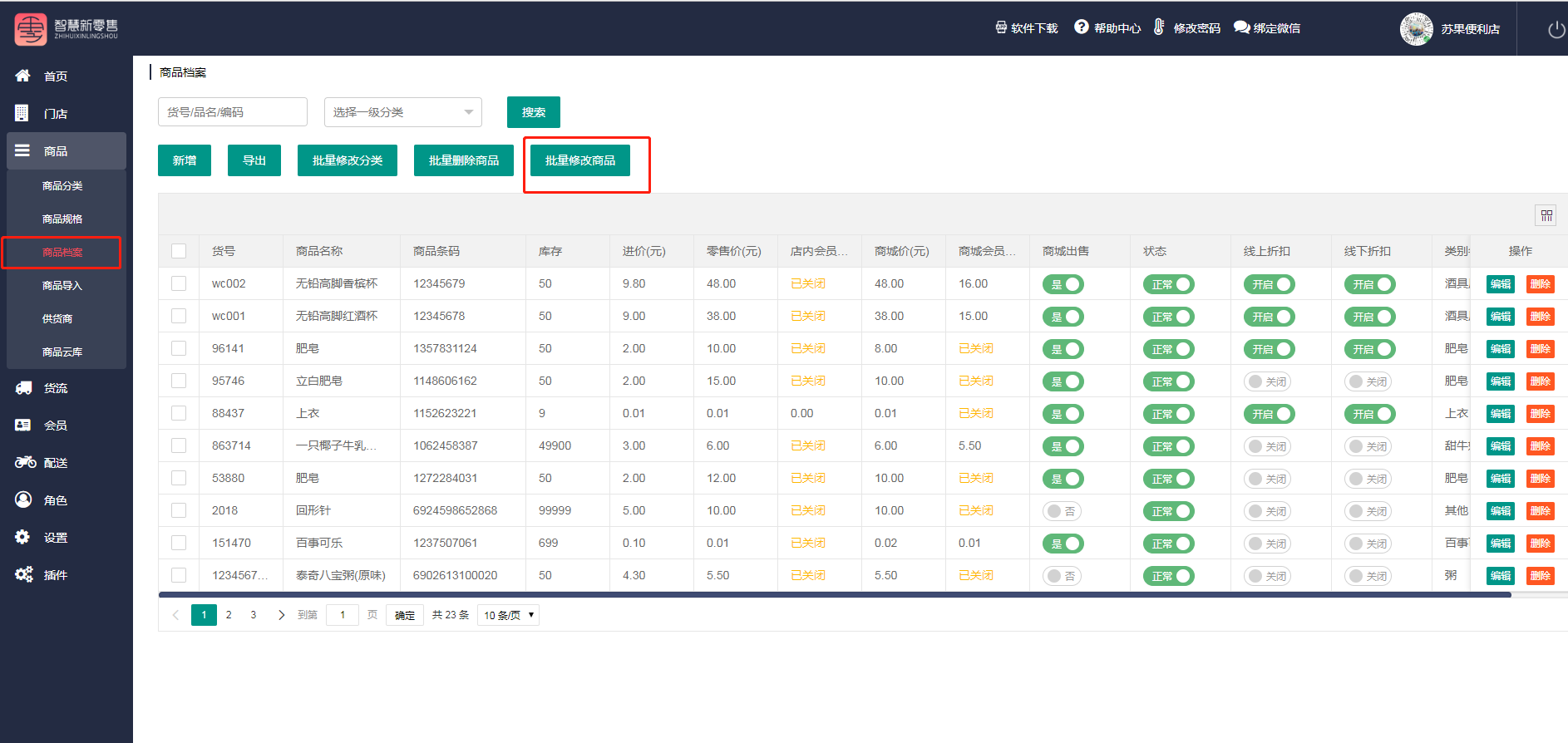Click the 批量删除商品 button
The image size is (1568, 743).
tap(464, 160)
